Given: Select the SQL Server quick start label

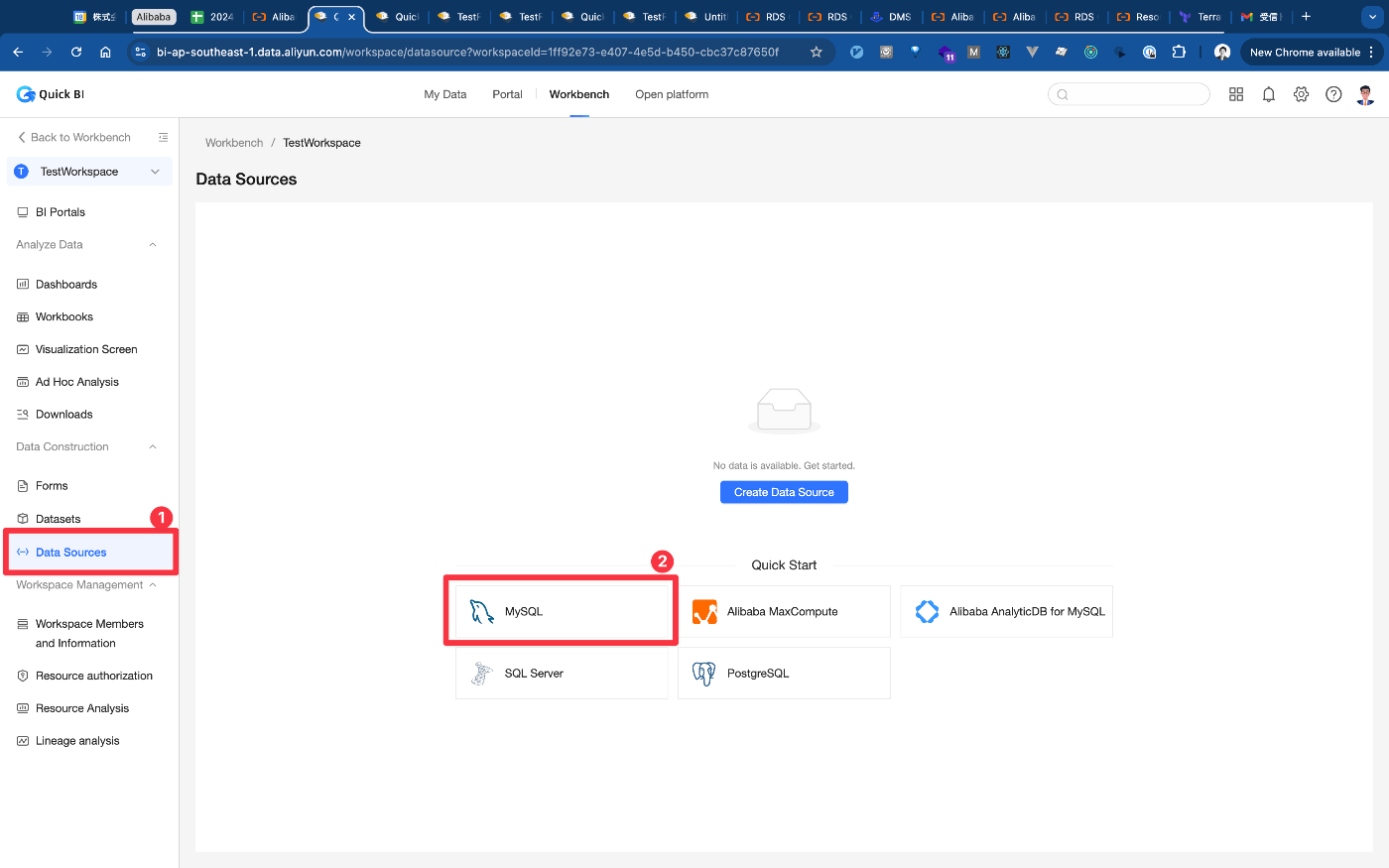Looking at the screenshot, I should point(534,674).
